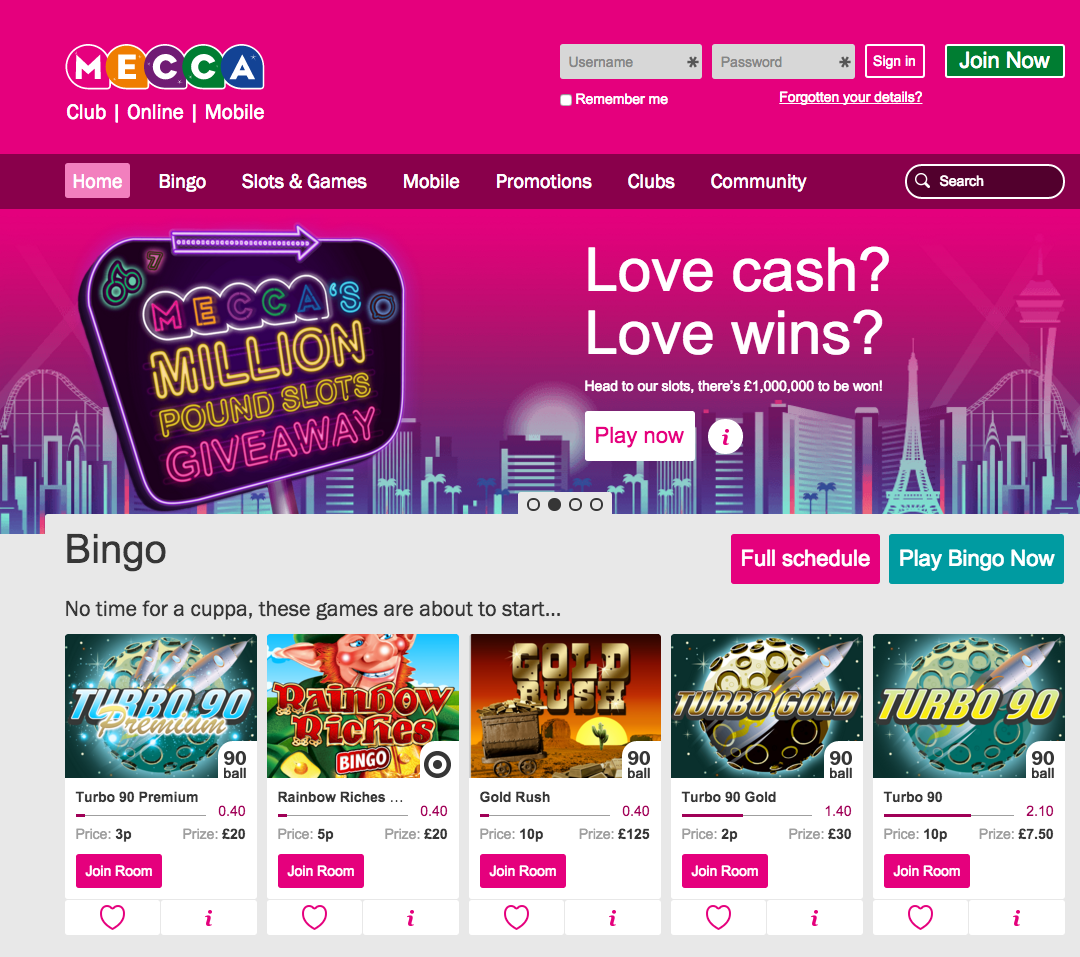This screenshot has height=957, width=1080.
Task: Open info icon for Gold Rush game
Action: pyautogui.click(x=612, y=918)
